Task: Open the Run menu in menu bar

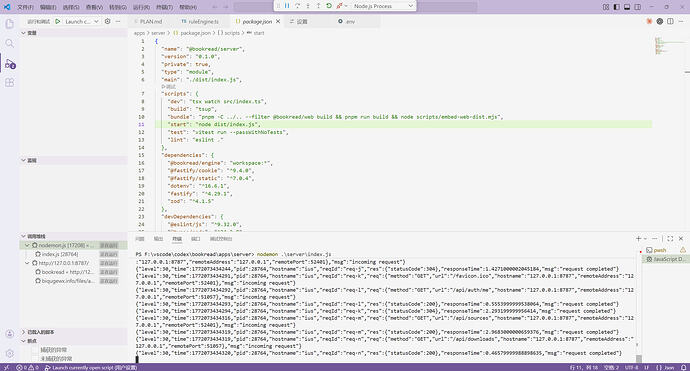Action: pos(141,7)
